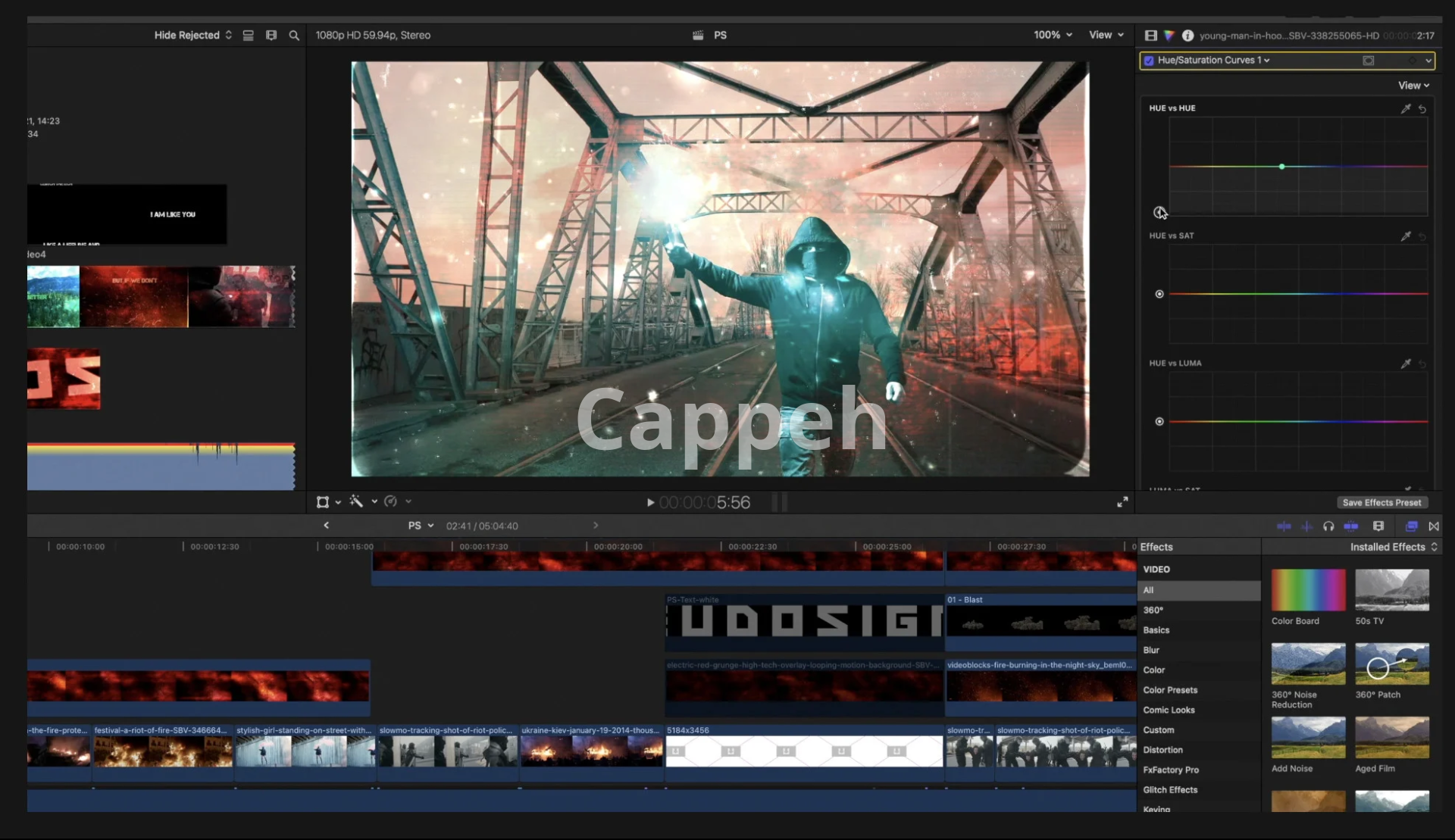Toggle snapping in the timeline toolbar
The width and height of the screenshot is (1455, 840).
[1351, 526]
